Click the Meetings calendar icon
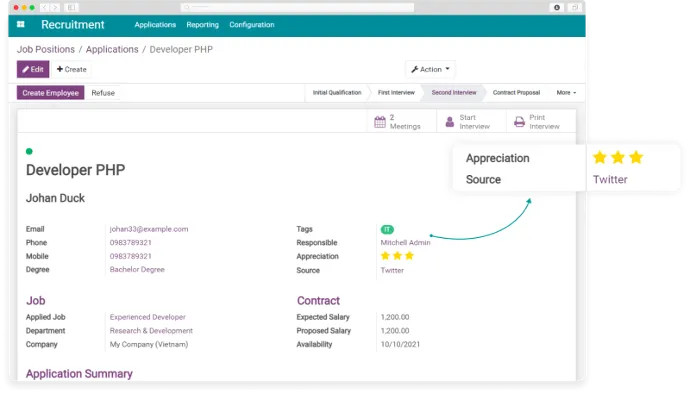 [380, 122]
